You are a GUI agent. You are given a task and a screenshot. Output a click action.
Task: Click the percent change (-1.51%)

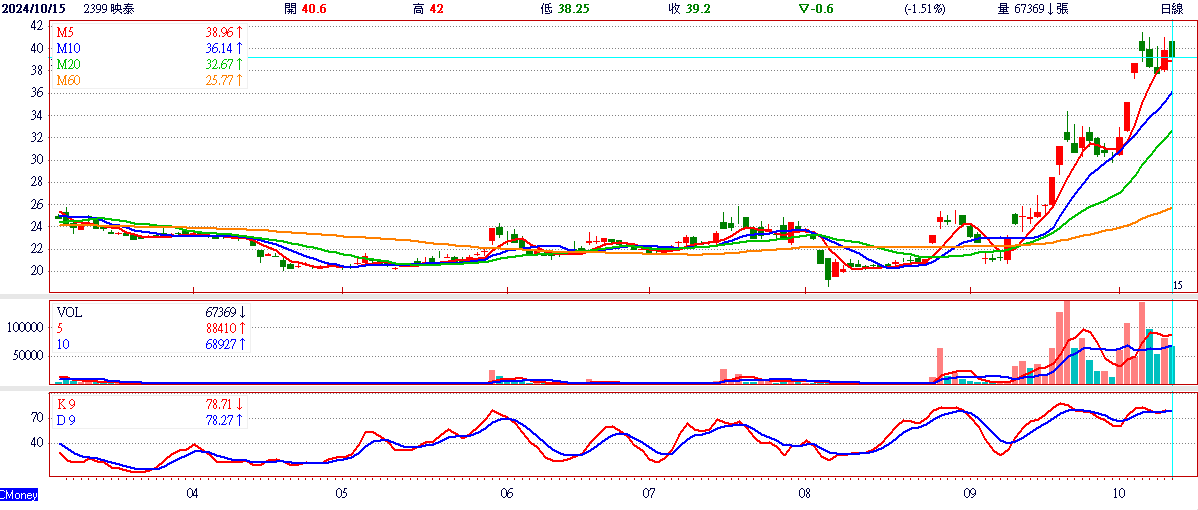coord(924,9)
